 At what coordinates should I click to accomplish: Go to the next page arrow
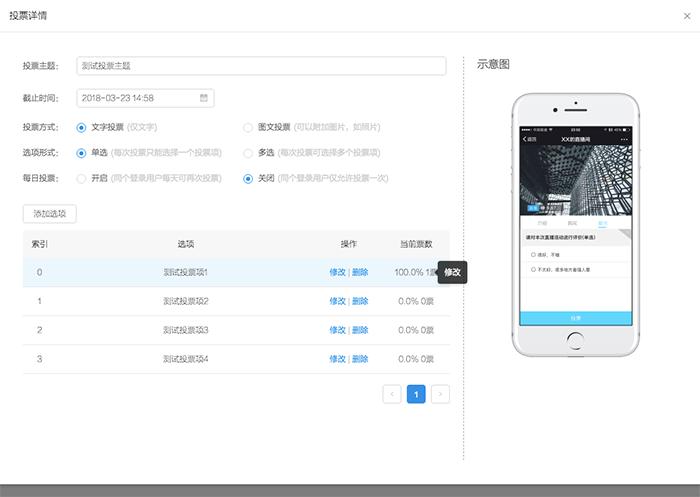click(x=440, y=394)
